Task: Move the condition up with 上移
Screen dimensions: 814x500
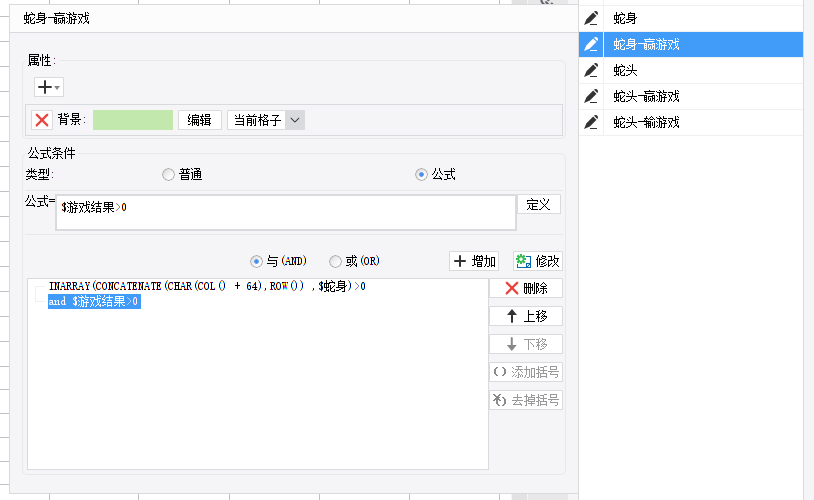Action: pyautogui.click(x=526, y=316)
